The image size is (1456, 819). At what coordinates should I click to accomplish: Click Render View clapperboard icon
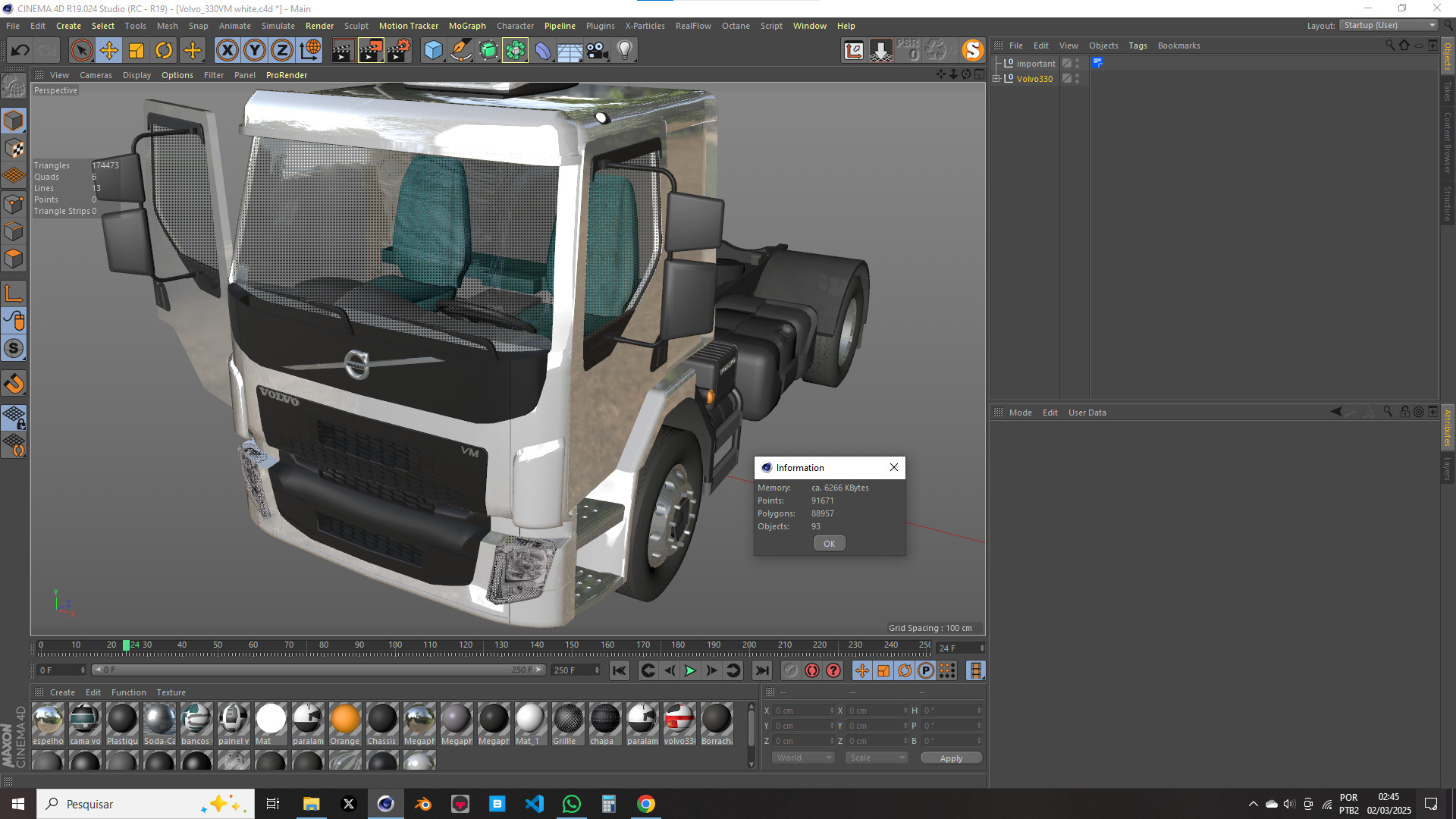click(x=343, y=51)
